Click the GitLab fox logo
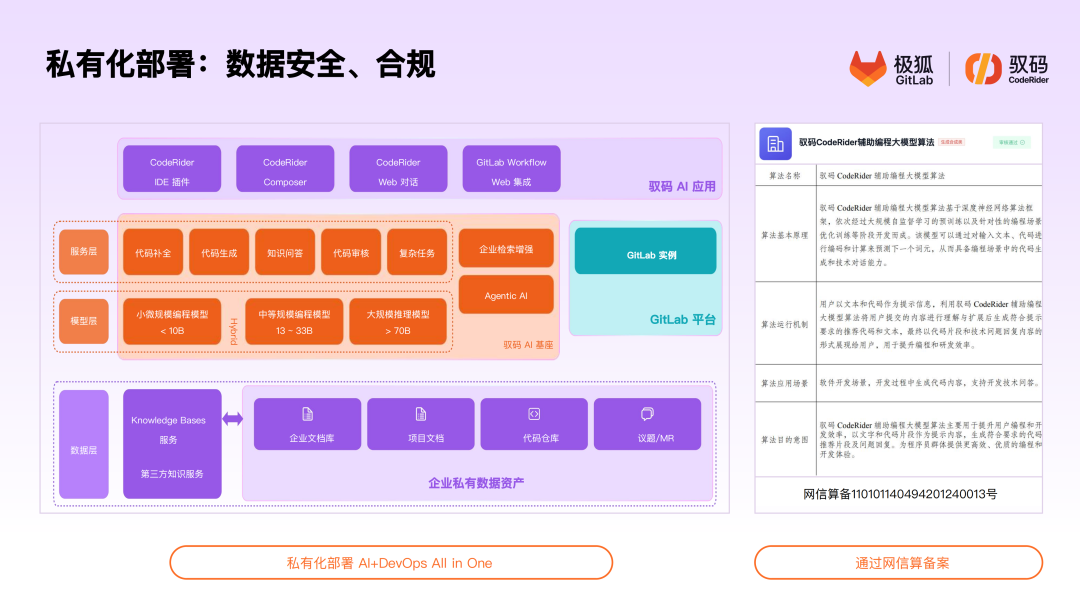This screenshot has width=1080, height=608. [868, 68]
